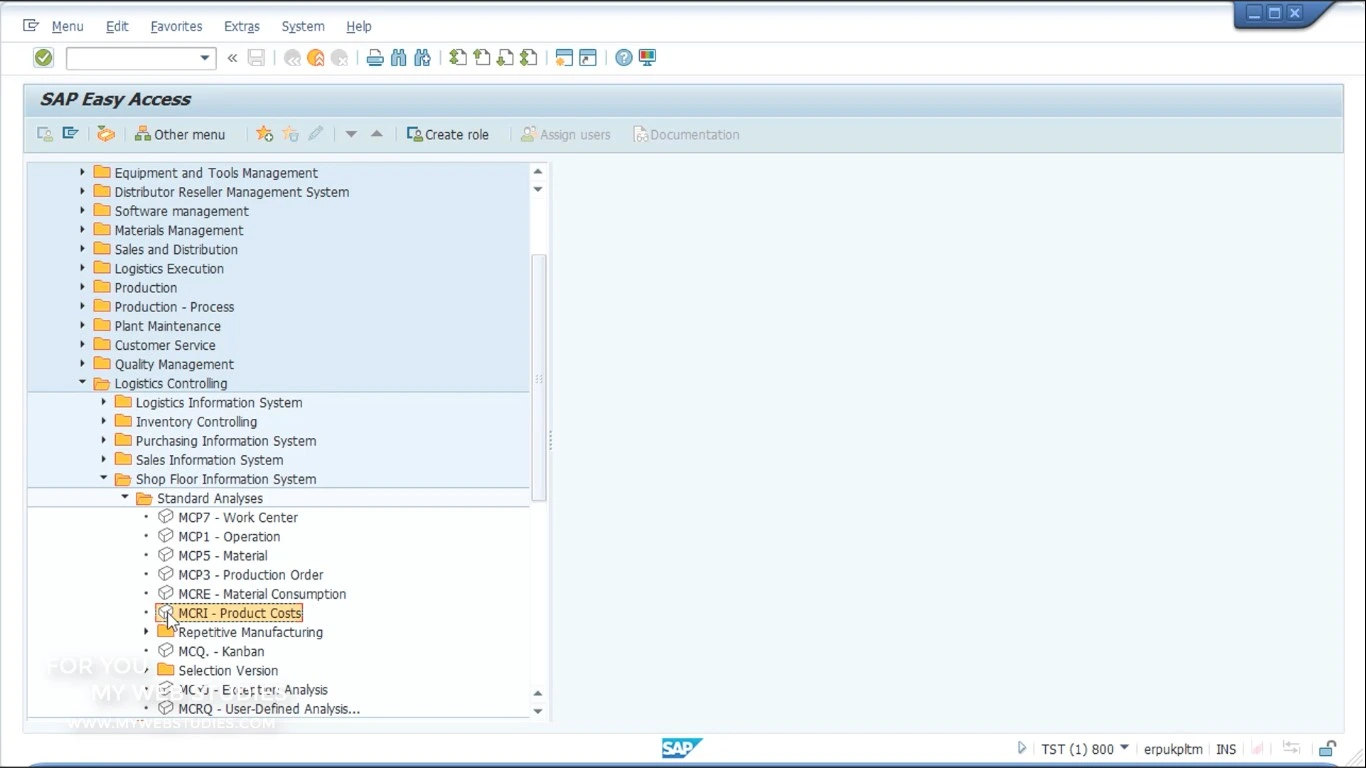Click the Move Favorites Down arrow
1366x768 pixels.
pyautogui.click(x=351, y=134)
